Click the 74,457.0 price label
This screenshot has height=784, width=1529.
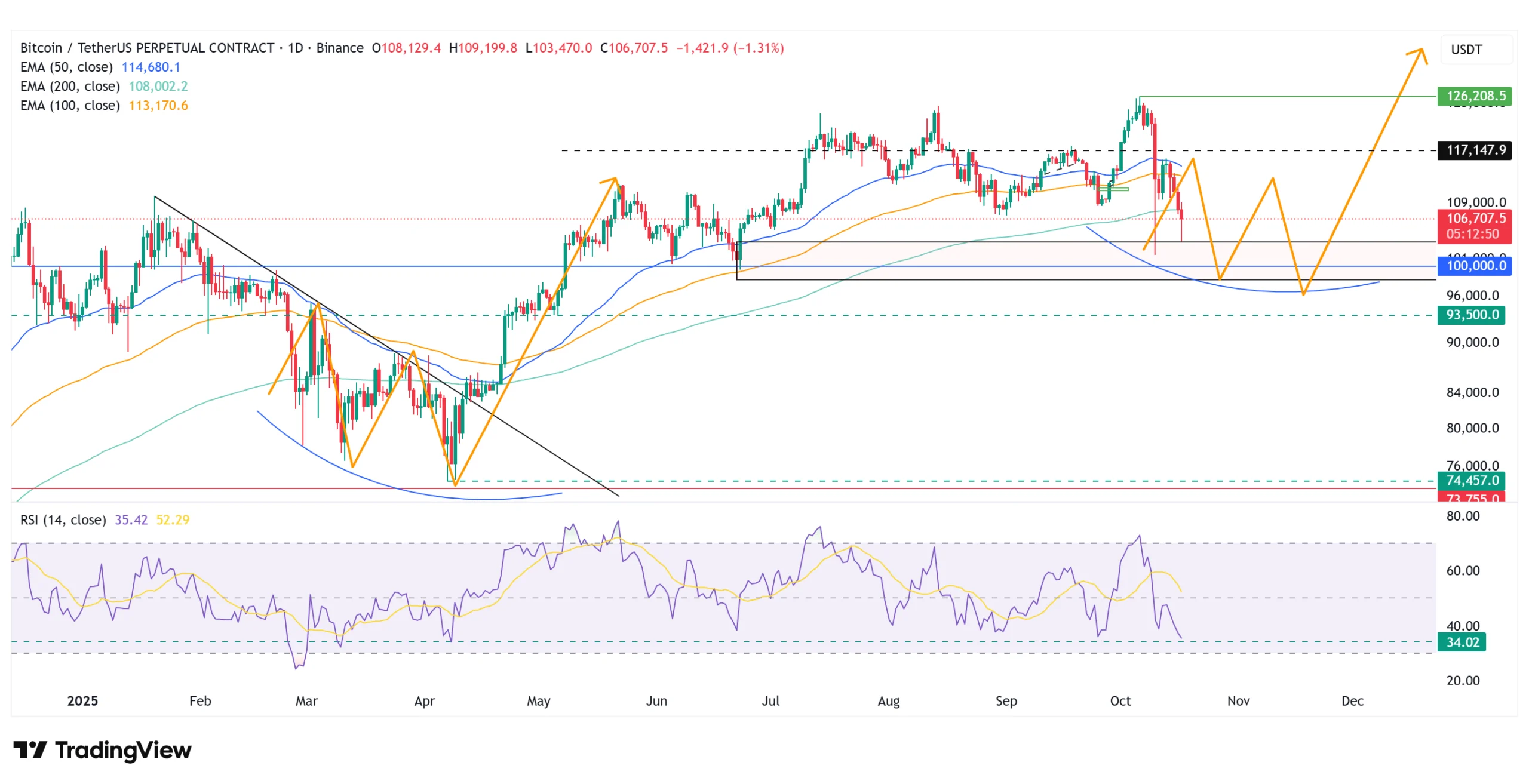coord(1470,480)
